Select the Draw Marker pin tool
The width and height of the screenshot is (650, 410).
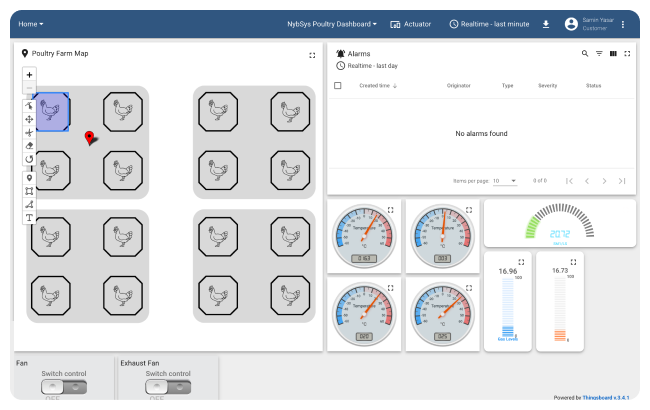[29, 178]
